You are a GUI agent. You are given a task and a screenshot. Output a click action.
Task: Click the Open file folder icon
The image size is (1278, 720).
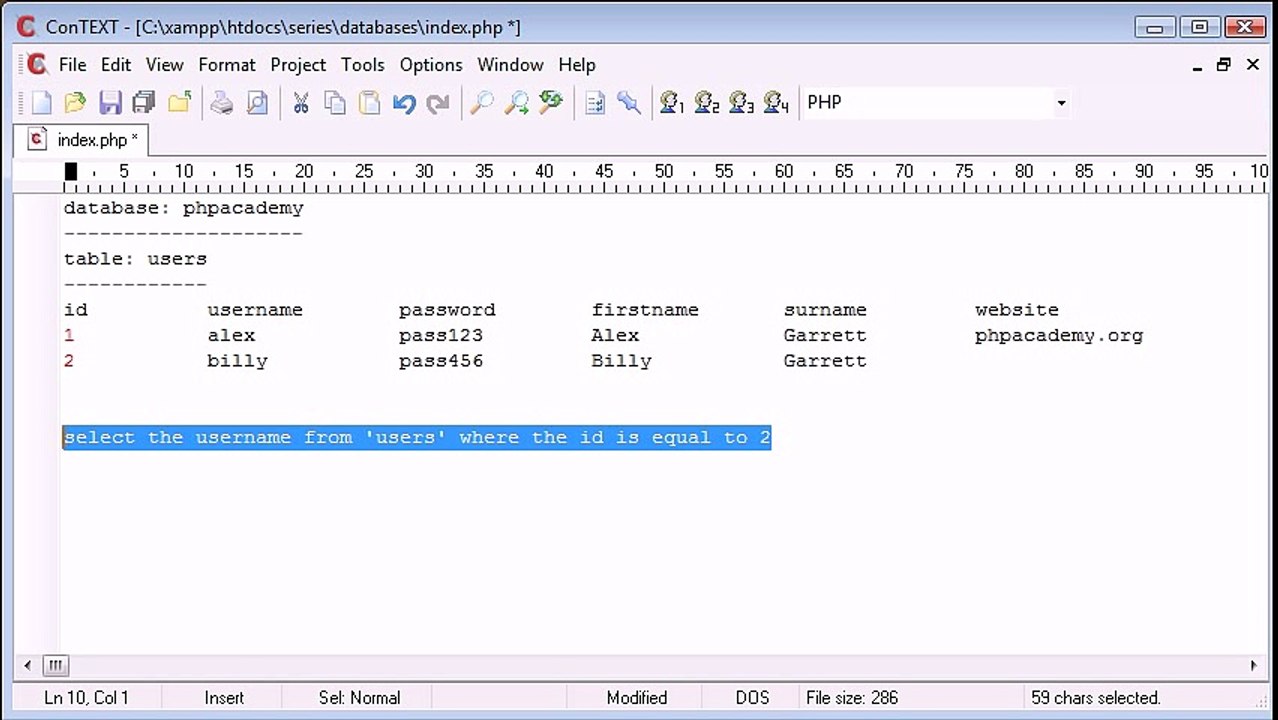75,102
